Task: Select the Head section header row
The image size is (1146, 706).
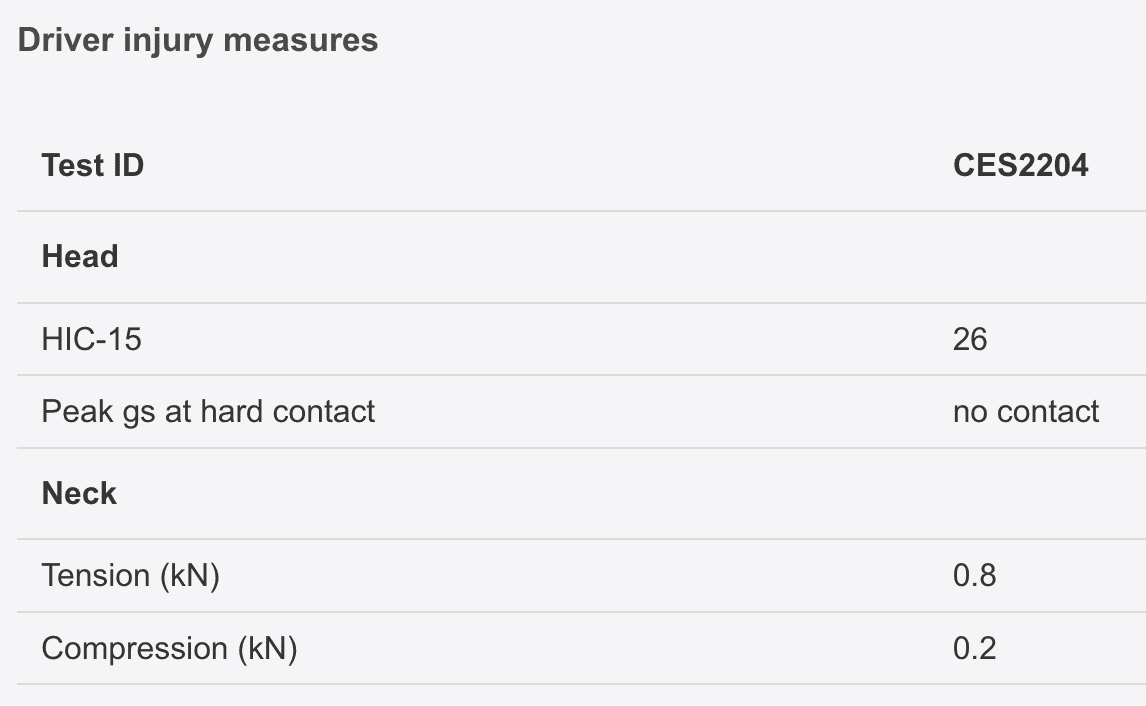Action: tap(582, 257)
